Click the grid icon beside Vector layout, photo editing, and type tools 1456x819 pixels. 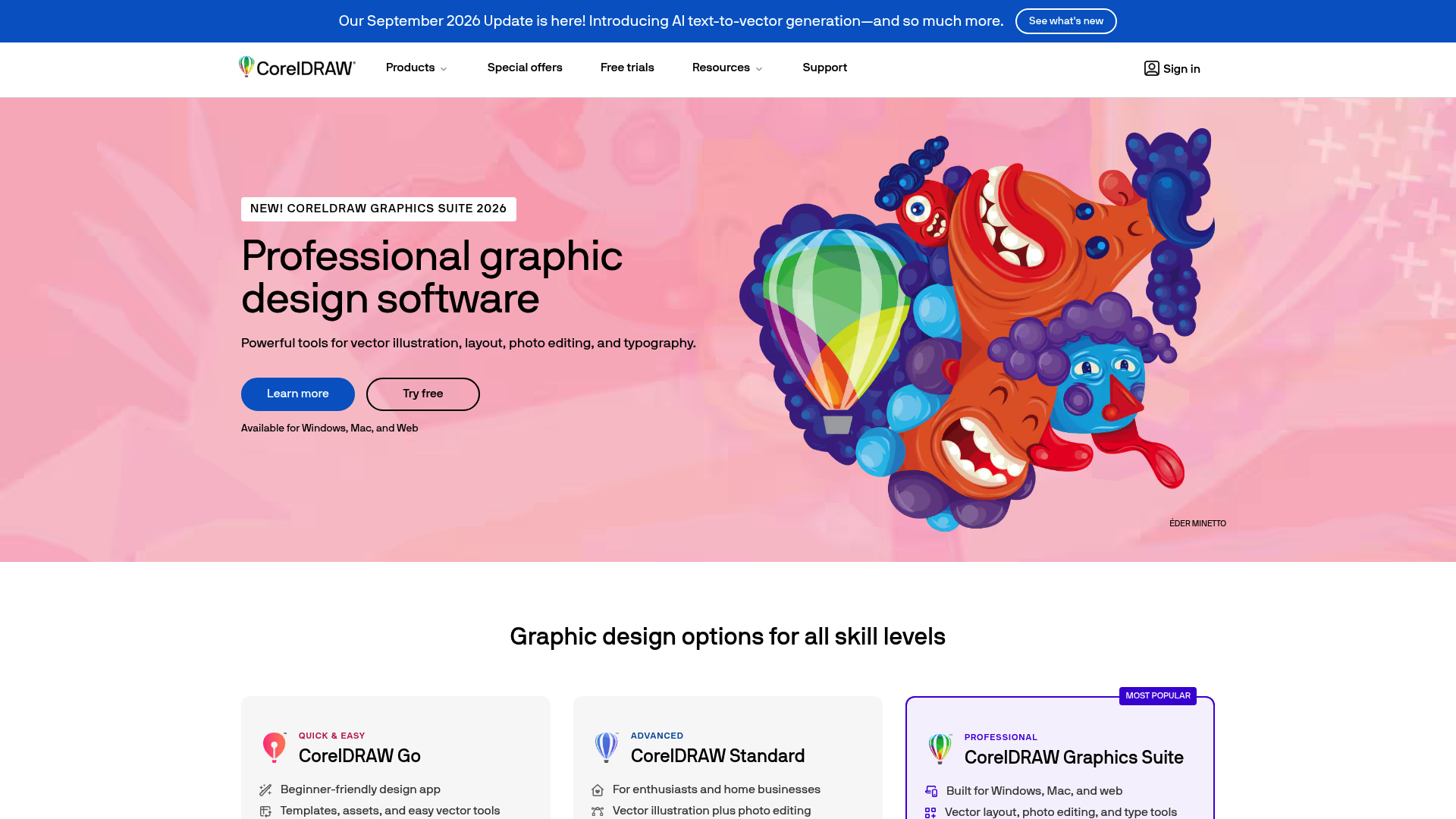(930, 813)
